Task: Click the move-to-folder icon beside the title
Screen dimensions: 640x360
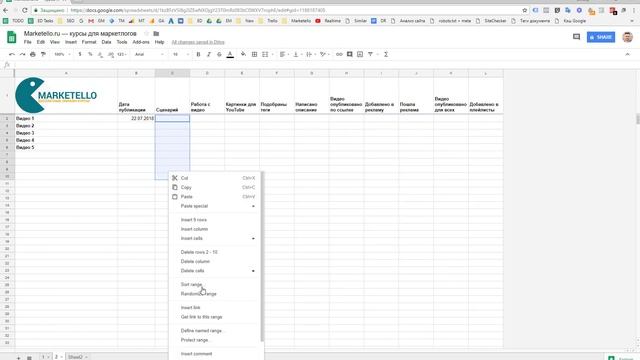Action: (156, 33)
